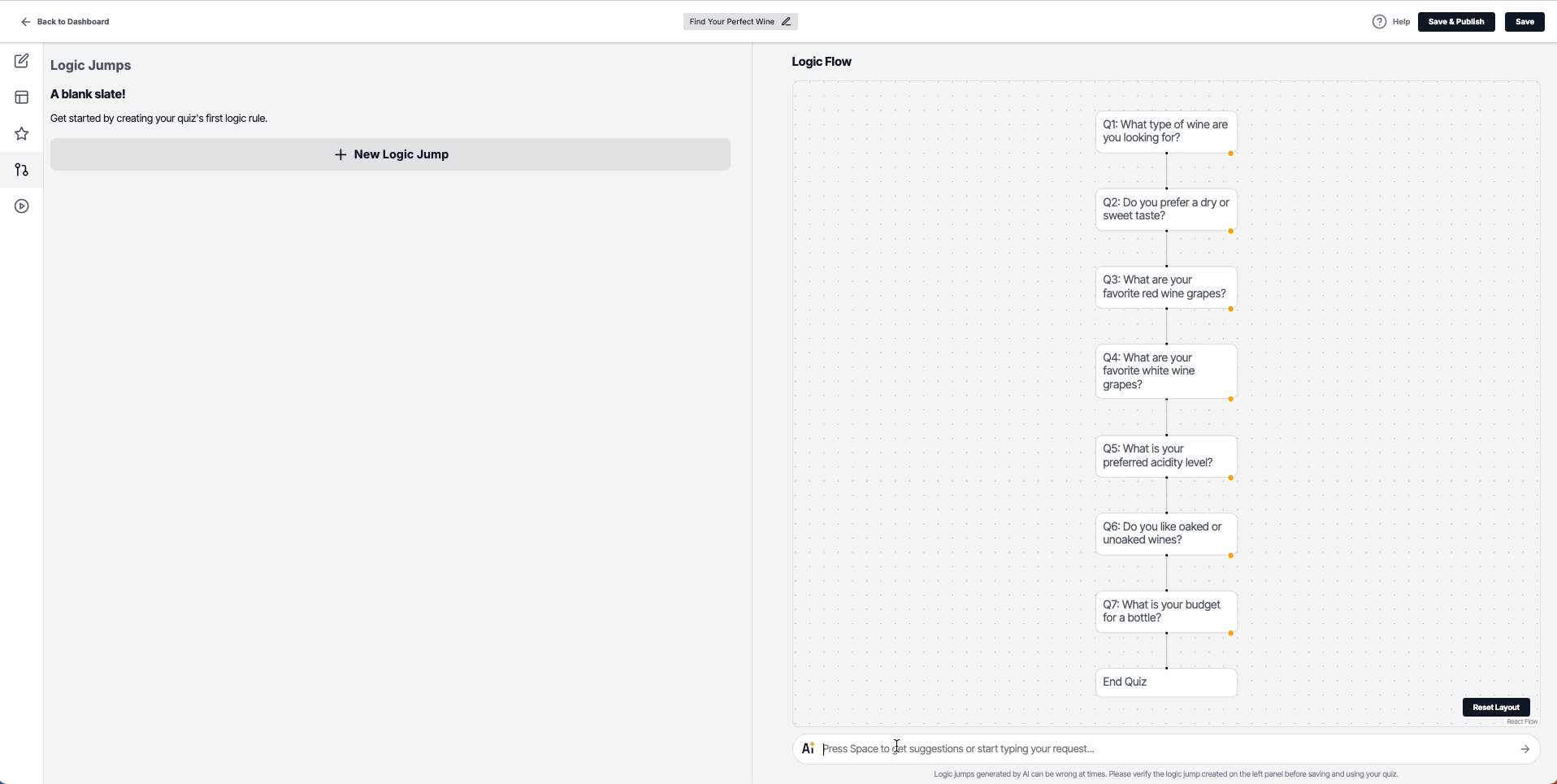Select the End Quiz node
The image size is (1557, 784).
[x=1166, y=682]
